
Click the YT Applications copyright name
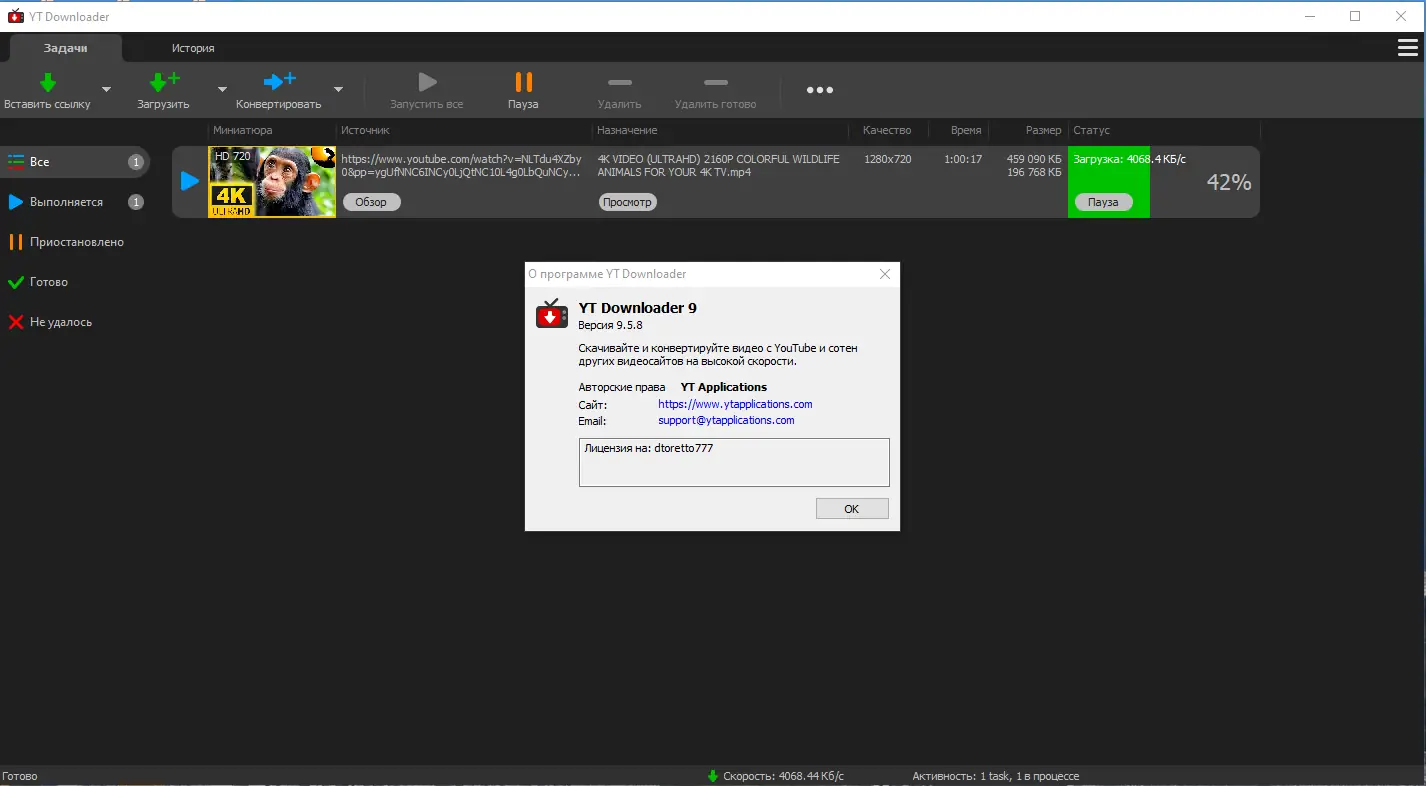(724, 387)
